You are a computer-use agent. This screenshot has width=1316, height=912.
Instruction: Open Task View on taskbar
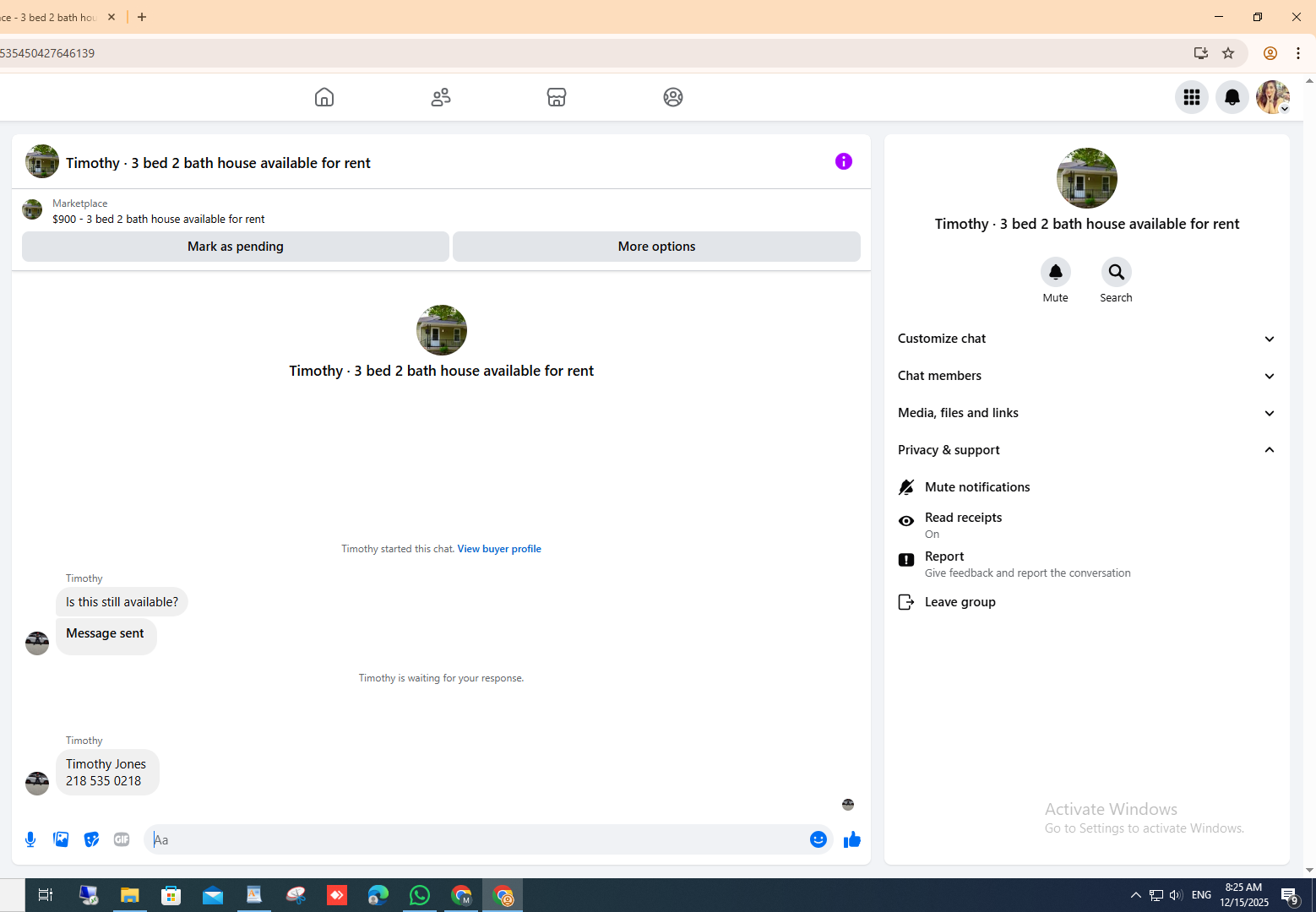point(46,895)
